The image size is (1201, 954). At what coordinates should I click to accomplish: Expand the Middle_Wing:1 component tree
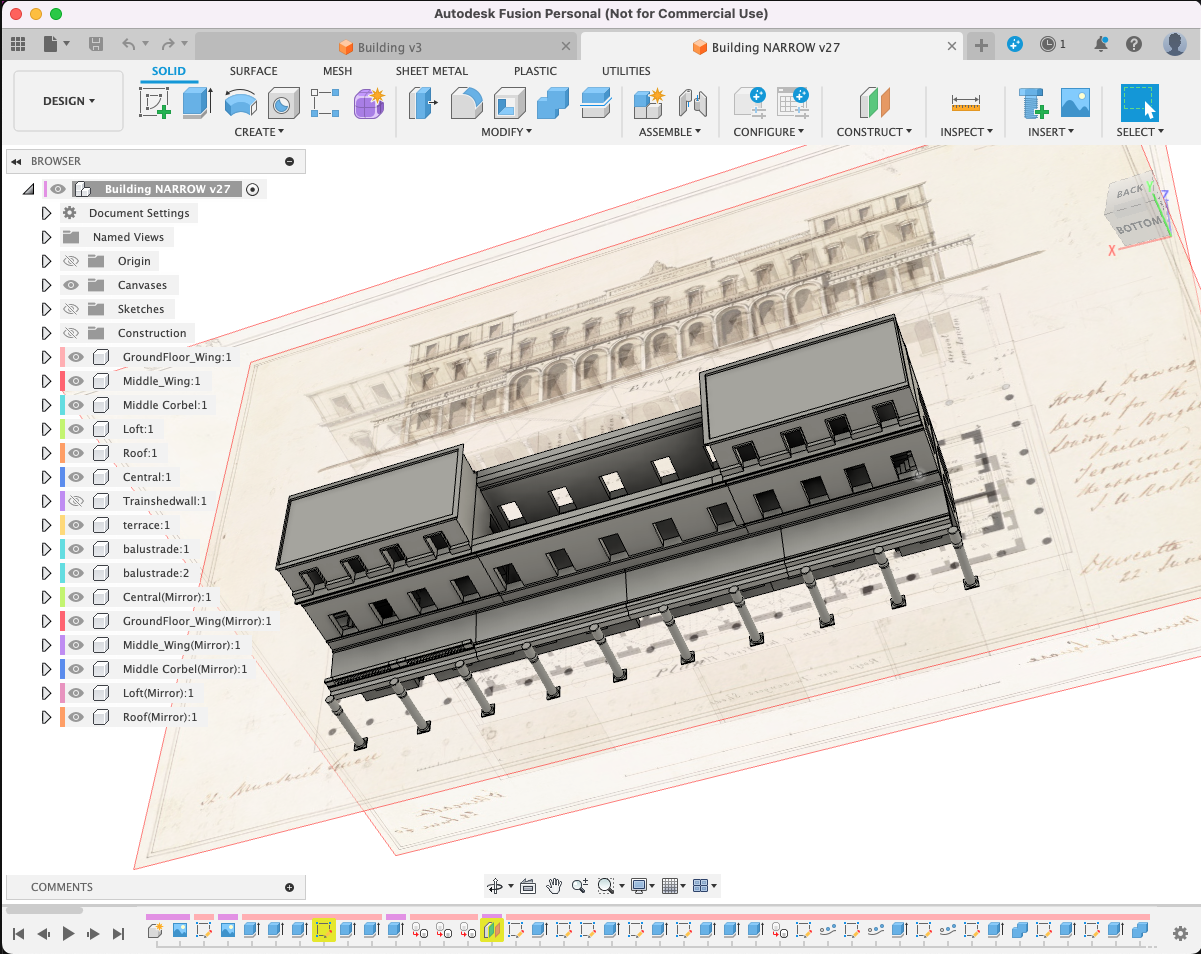tap(46, 381)
